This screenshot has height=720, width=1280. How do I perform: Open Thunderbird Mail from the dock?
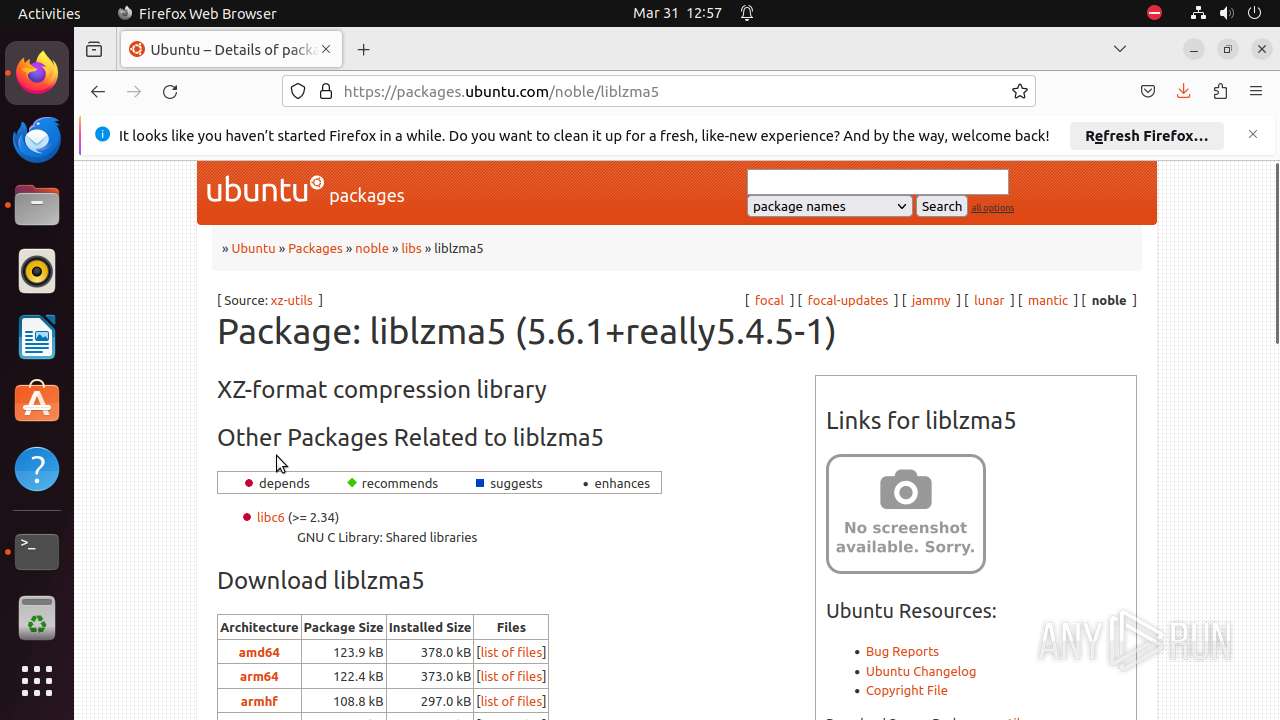(x=37, y=140)
